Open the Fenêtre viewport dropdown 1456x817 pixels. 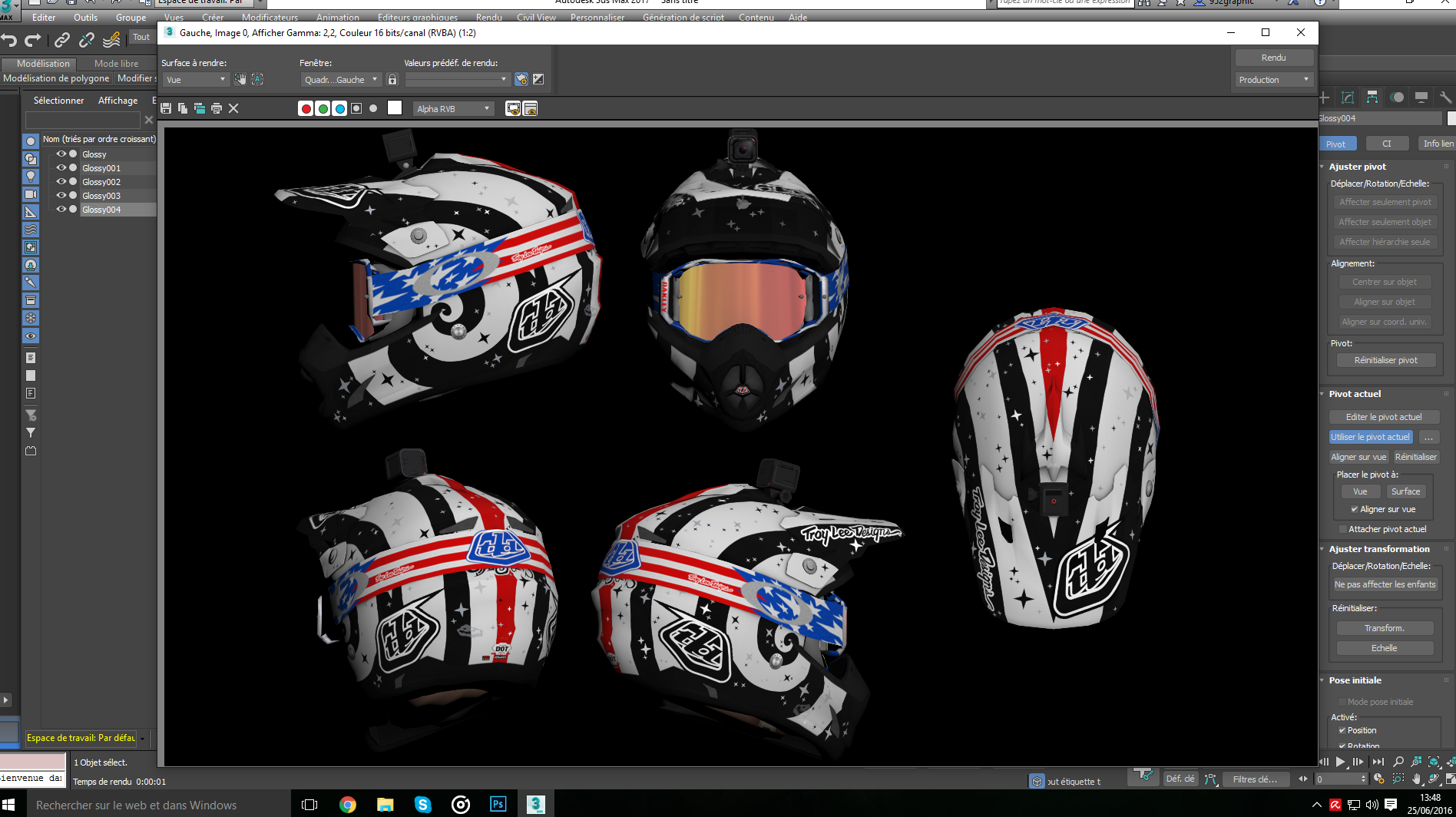341,79
